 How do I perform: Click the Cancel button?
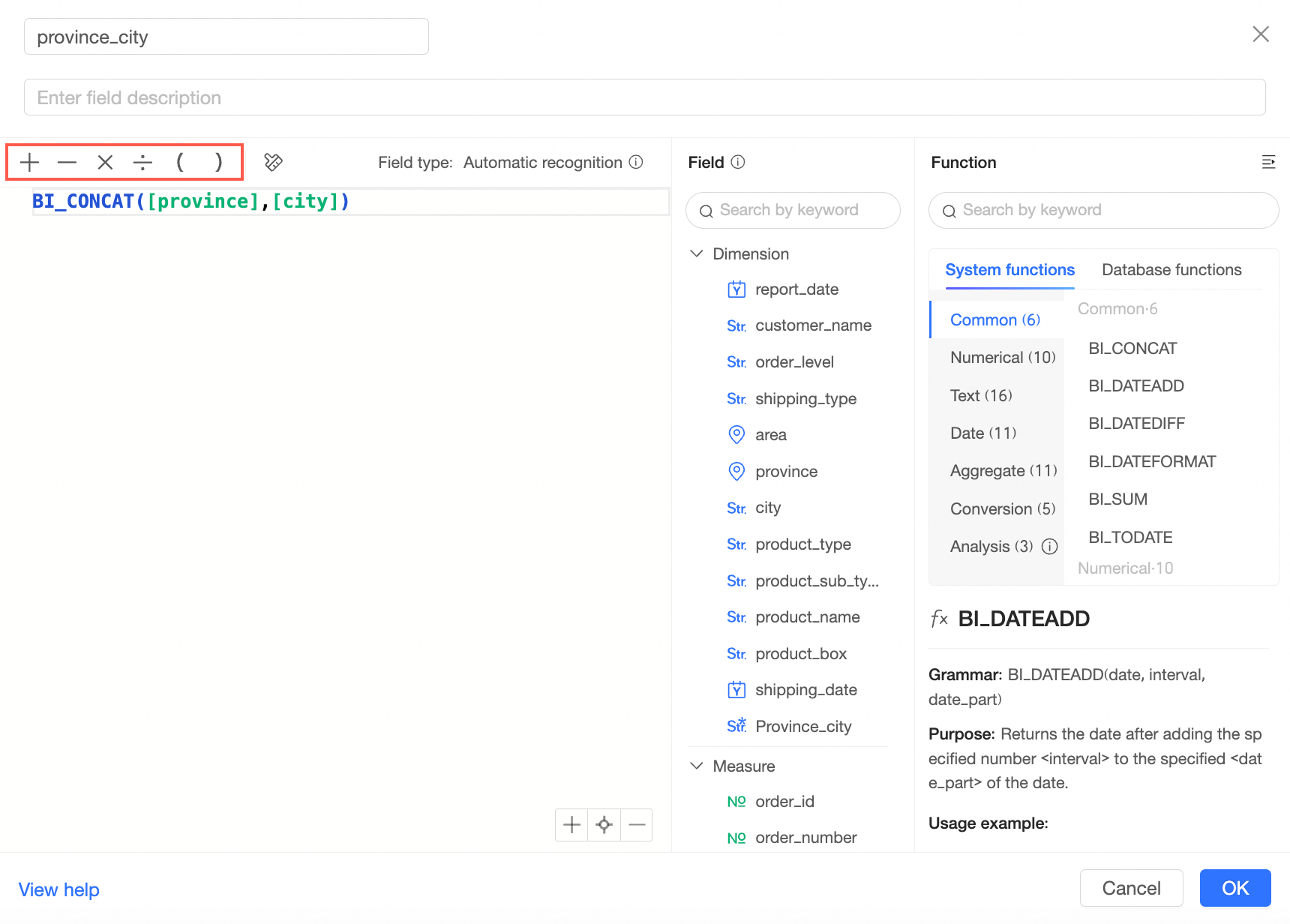pos(1131,888)
